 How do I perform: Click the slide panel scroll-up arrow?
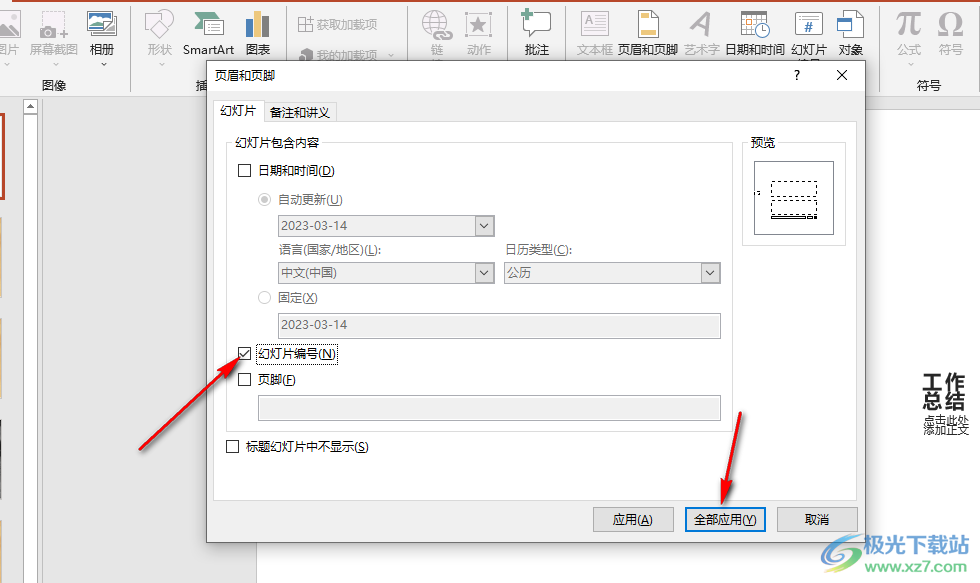(31, 107)
